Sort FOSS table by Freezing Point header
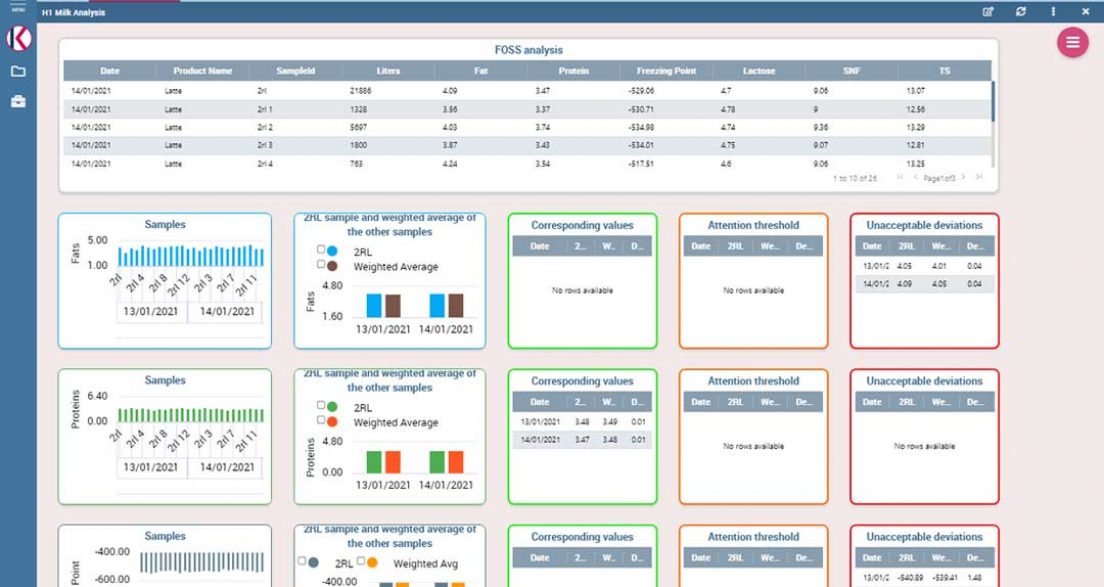The width and height of the screenshot is (1104, 587). coord(666,71)
